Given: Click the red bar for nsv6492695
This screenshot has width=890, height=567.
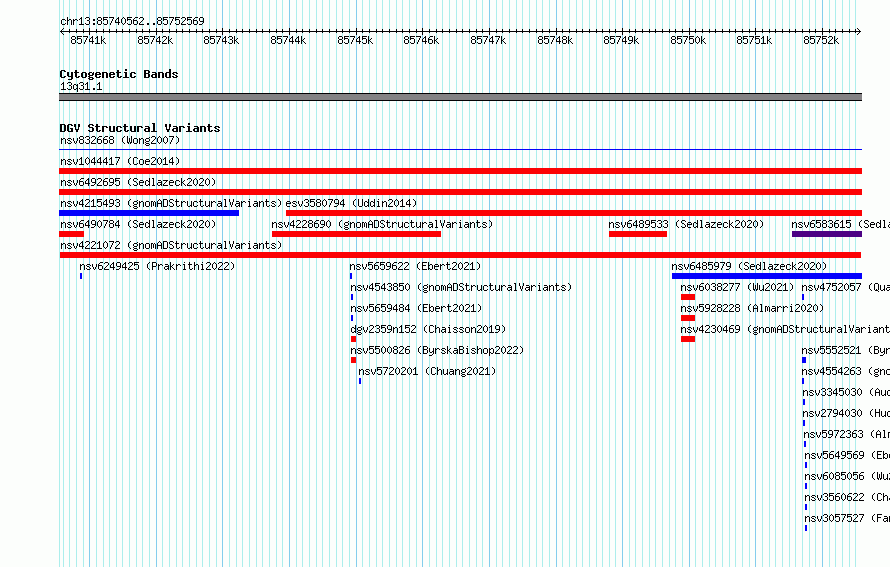Looking at the screenshot, I should [x=460, y=192].
